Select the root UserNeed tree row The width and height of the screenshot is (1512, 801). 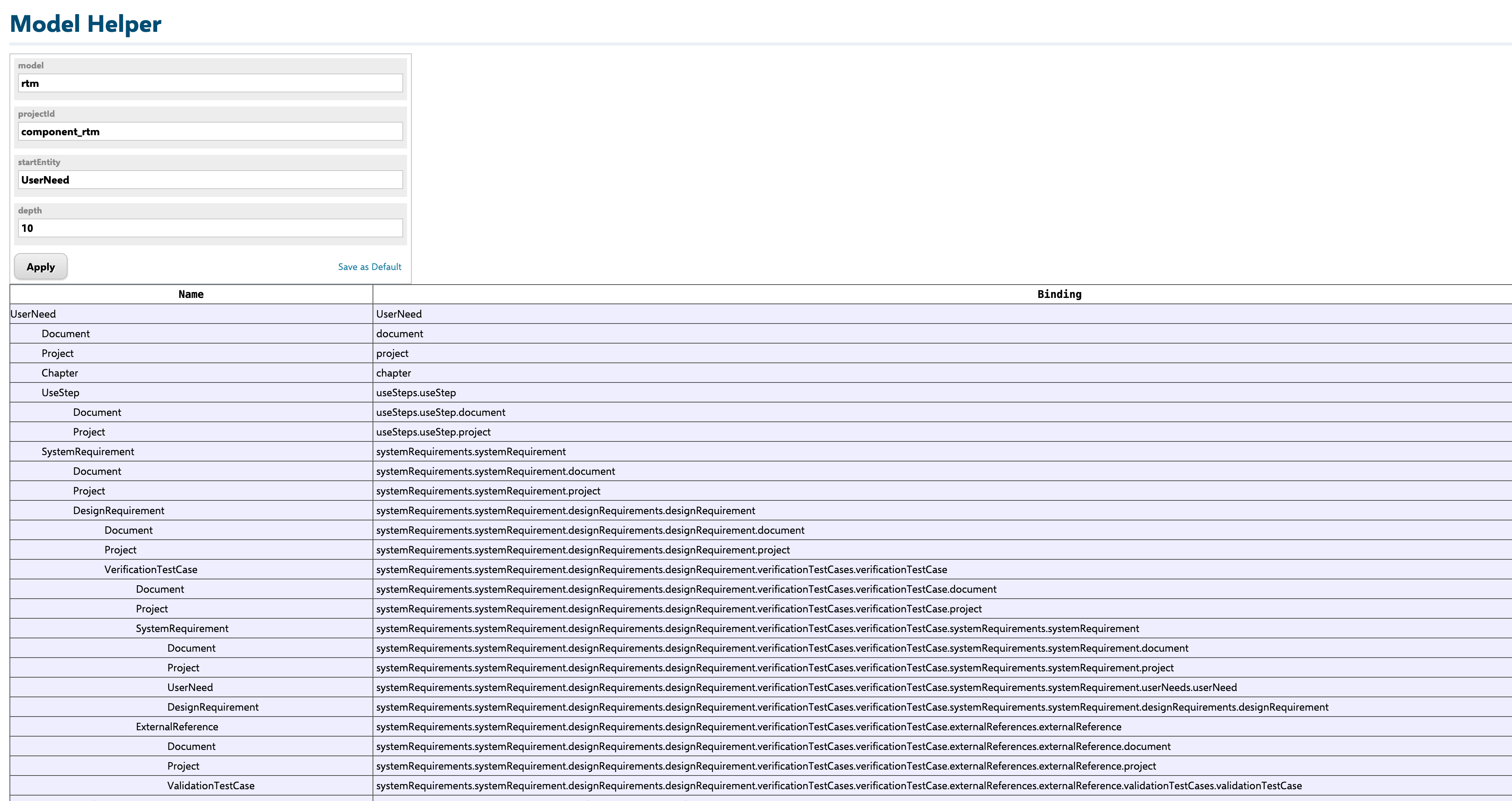(33, 314)
